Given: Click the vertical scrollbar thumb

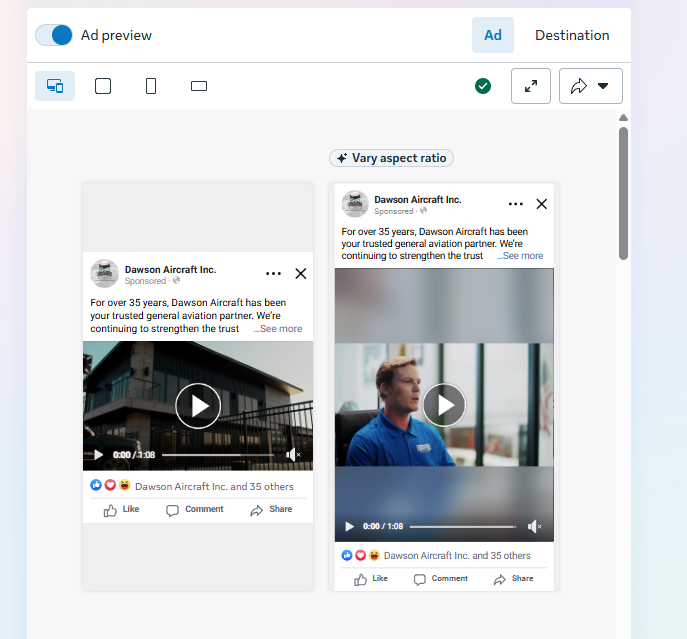Looking at the screenshot, I should coord(623,193).
